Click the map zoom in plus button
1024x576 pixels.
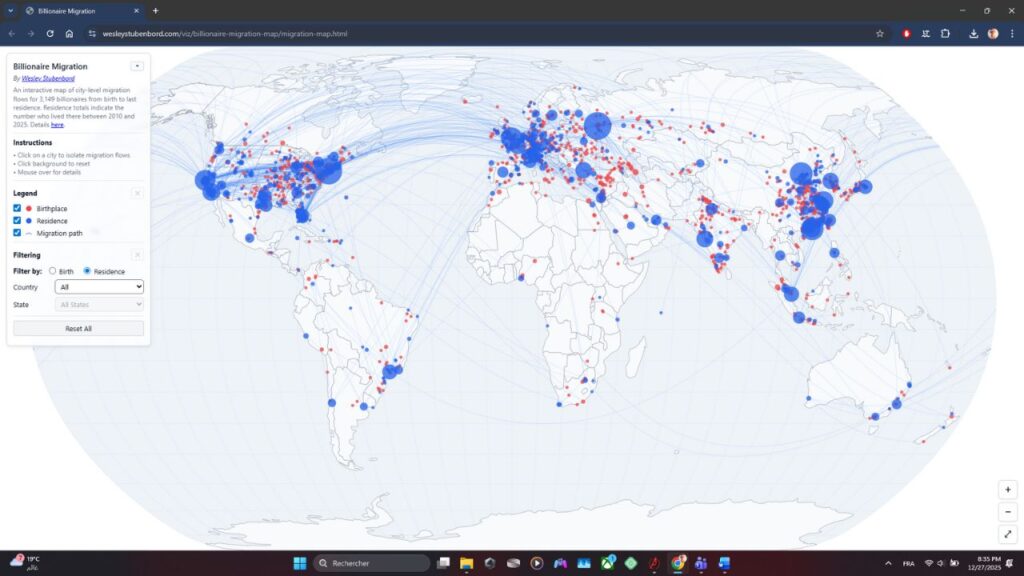point(1008,490)
